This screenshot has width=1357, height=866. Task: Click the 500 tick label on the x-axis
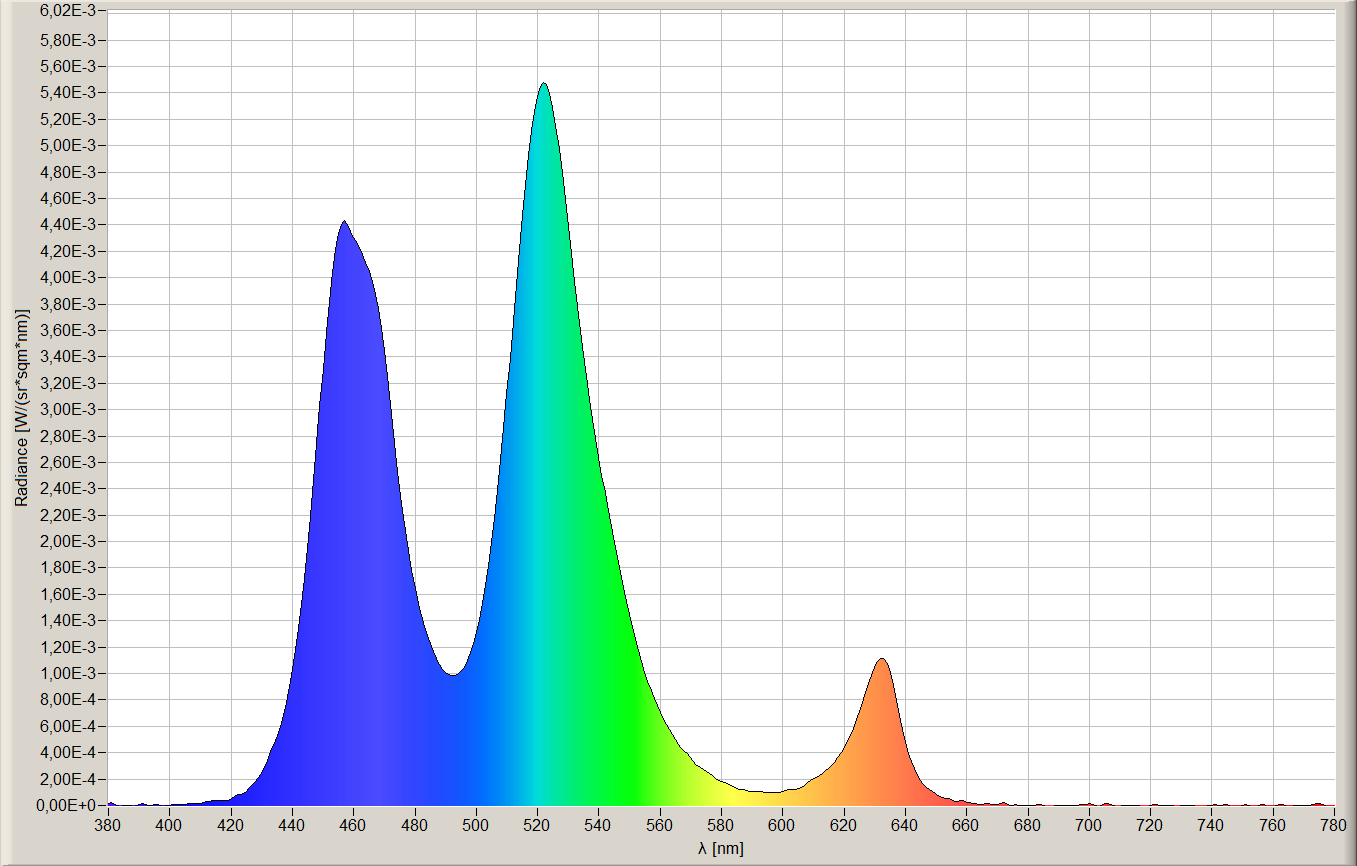click(476, 825)
